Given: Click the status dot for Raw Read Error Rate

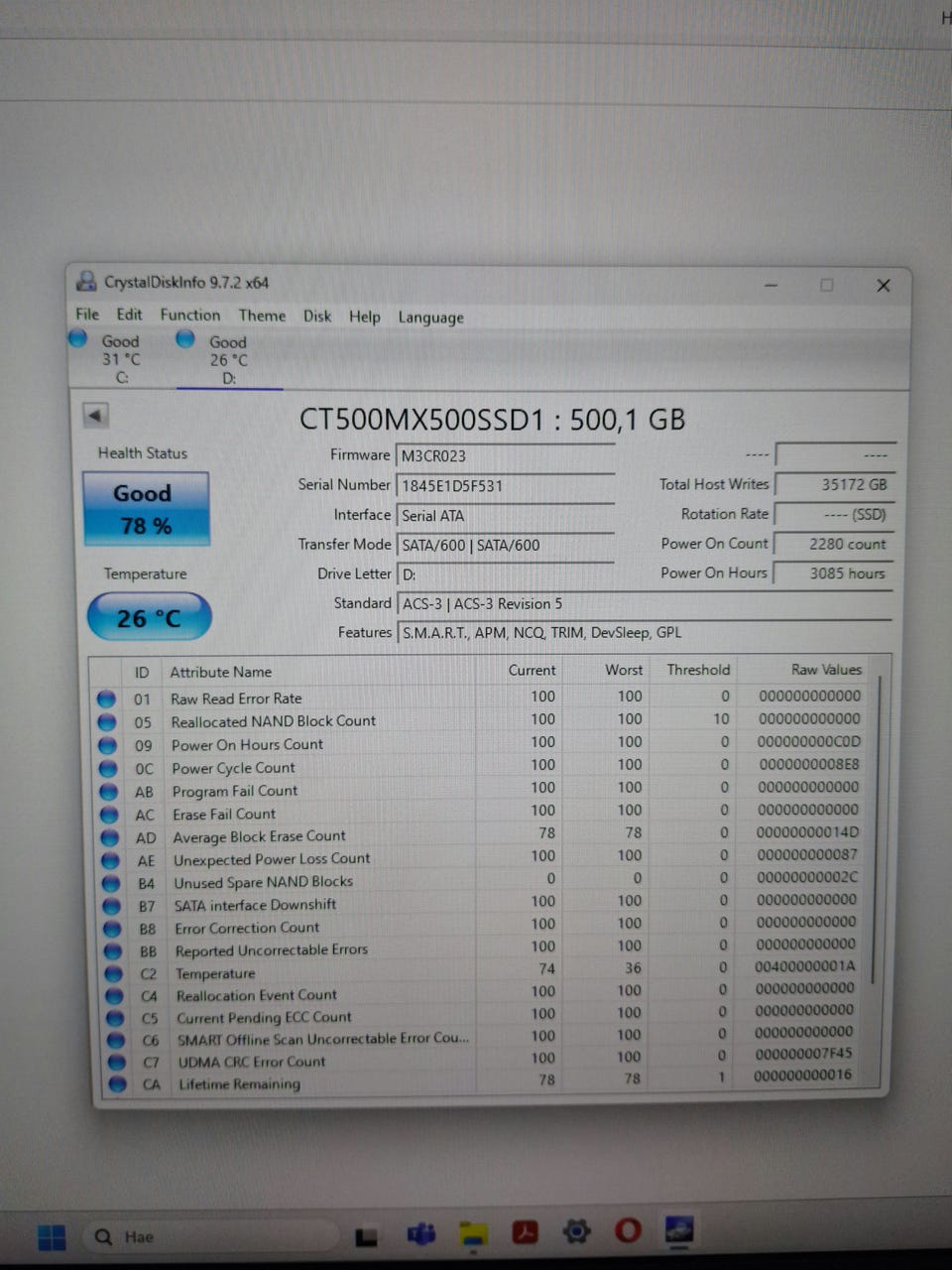Looking at the screenshot, I should point(106,698).
